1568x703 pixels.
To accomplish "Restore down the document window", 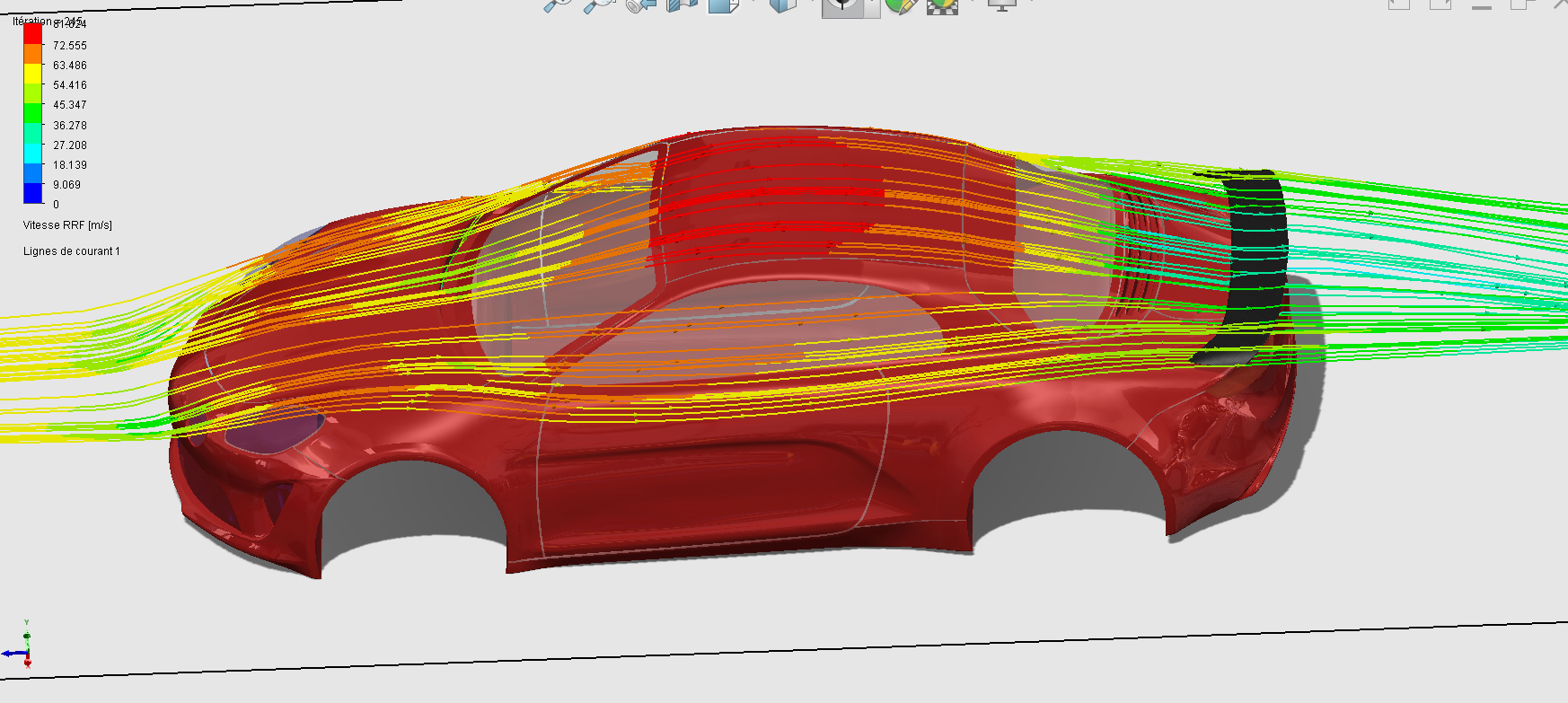I will [1523, 4].
